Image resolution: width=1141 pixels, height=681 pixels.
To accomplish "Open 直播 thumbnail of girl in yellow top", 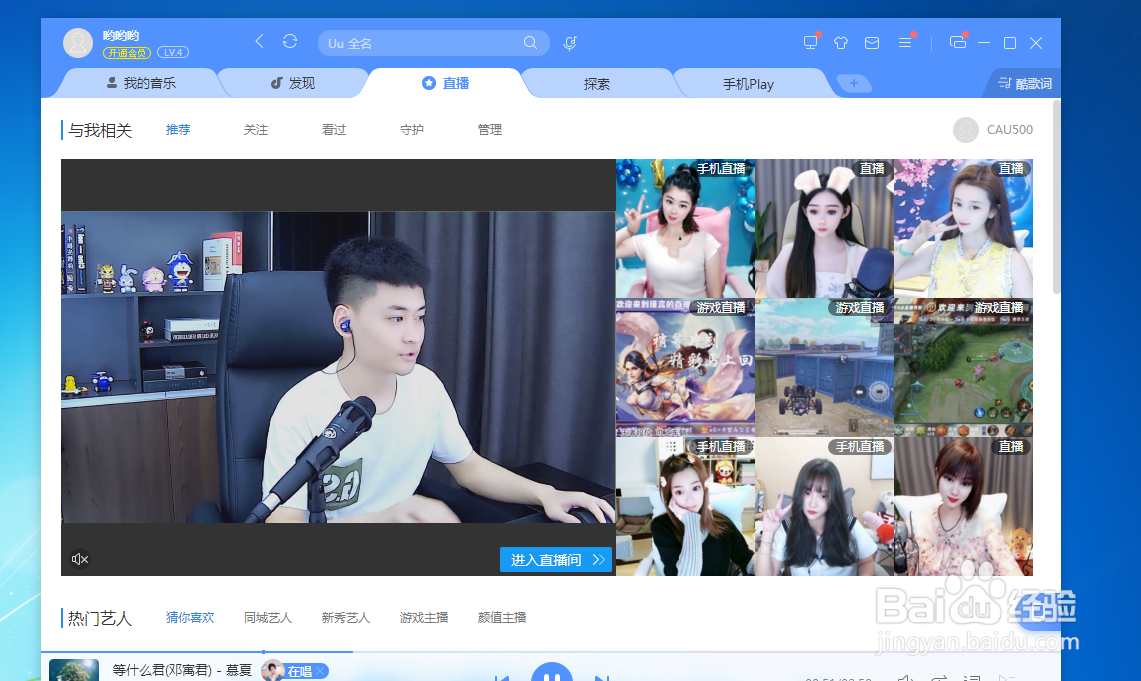I will (963, 228).
